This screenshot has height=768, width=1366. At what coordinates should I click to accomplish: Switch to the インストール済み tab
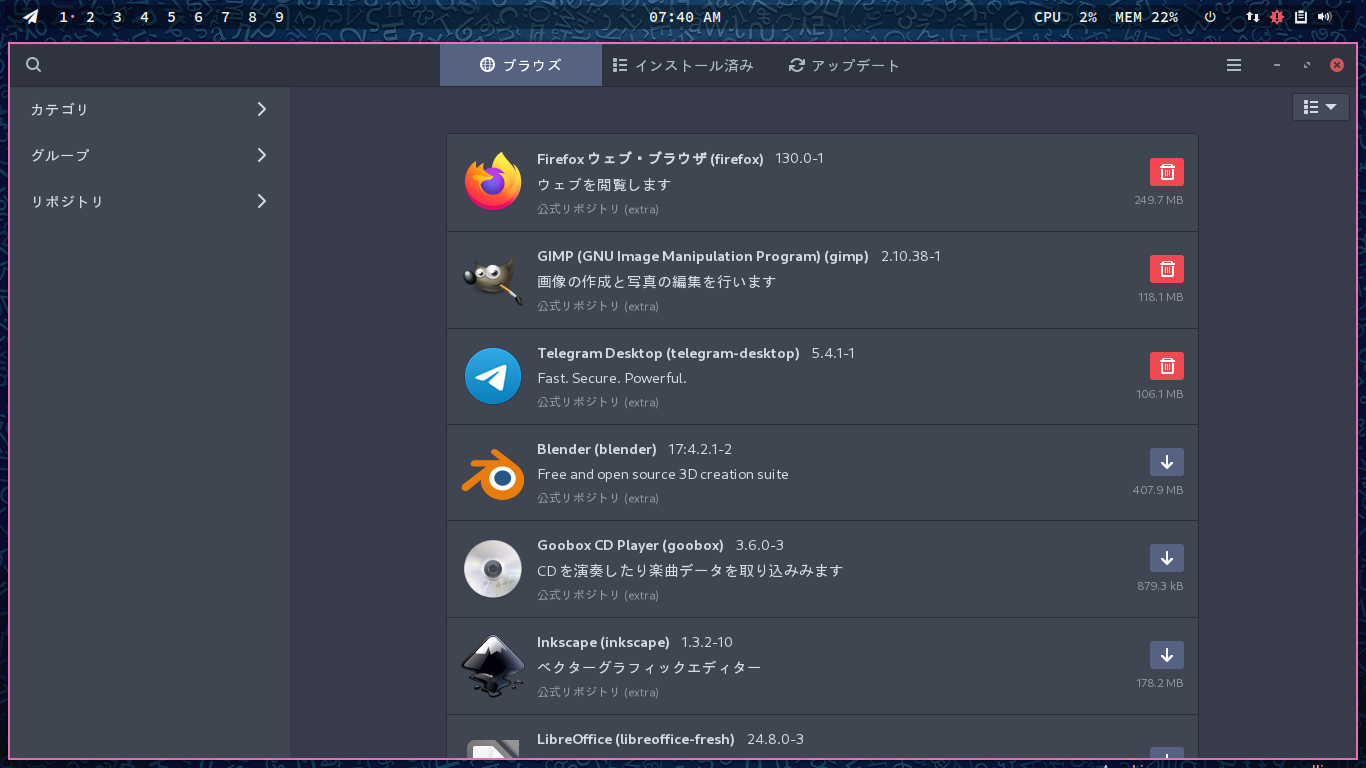(683, 65)
